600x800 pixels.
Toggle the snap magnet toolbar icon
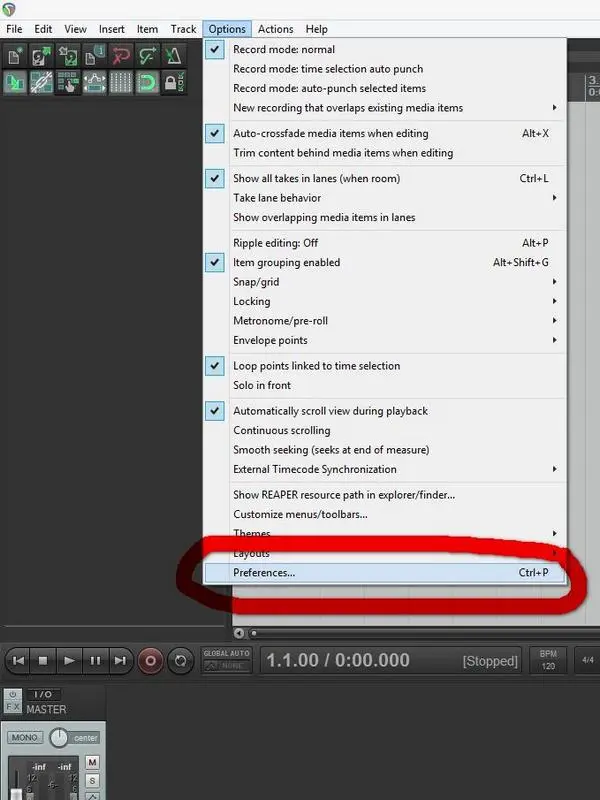pyautogui.click(x=147, y=83)
